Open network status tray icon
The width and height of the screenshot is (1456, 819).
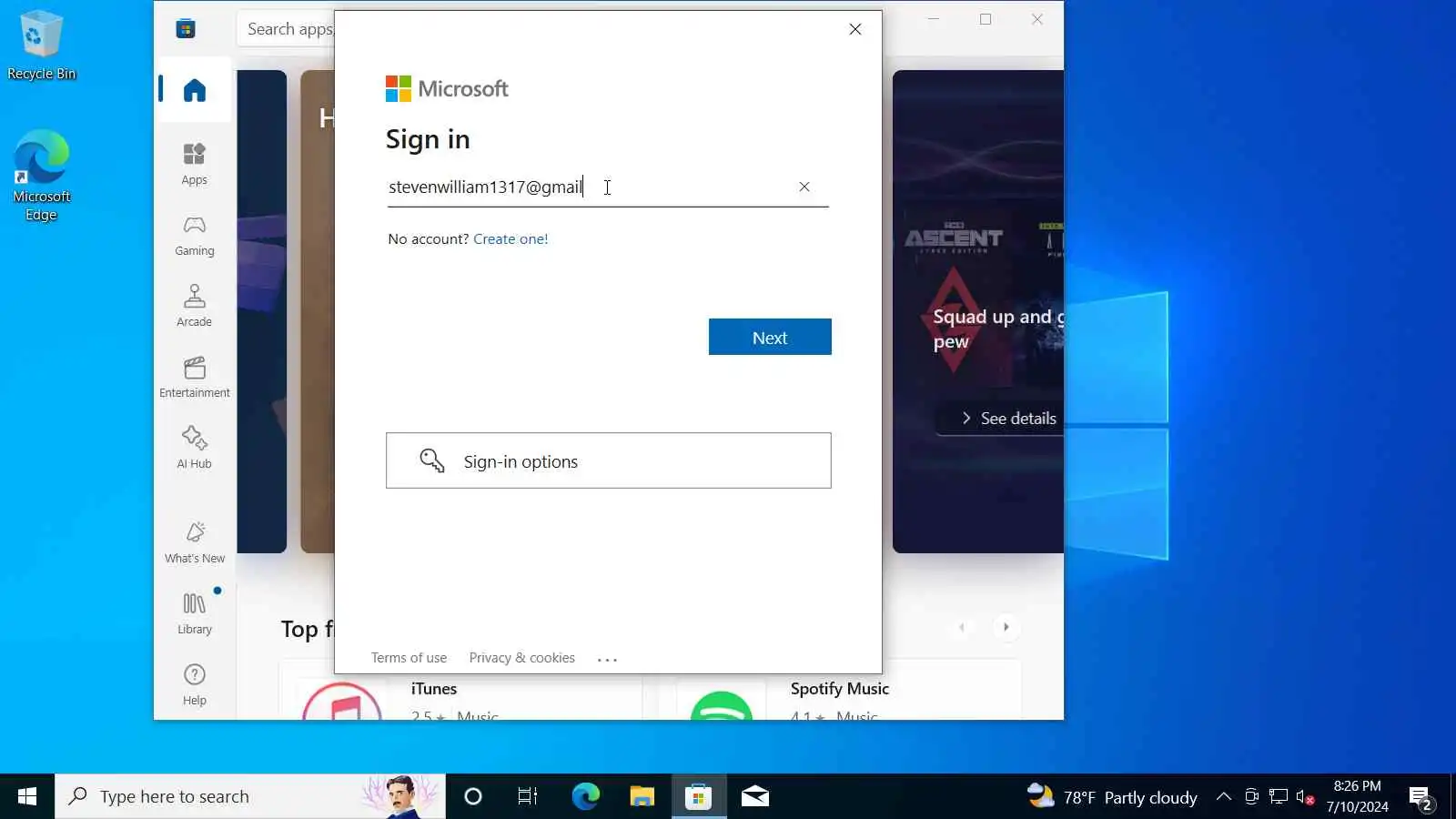click(1278, 796)
